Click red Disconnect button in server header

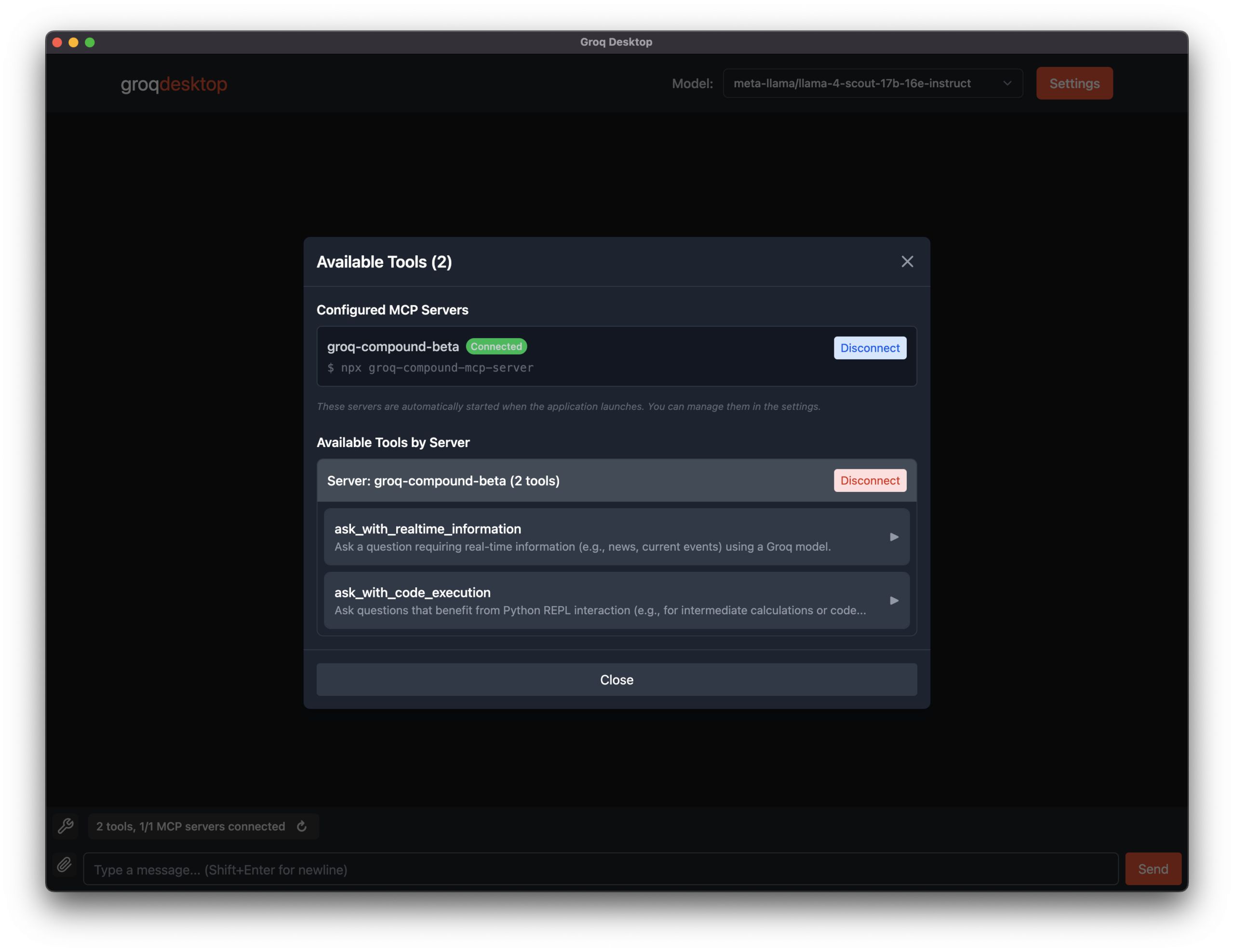point(870,480)
